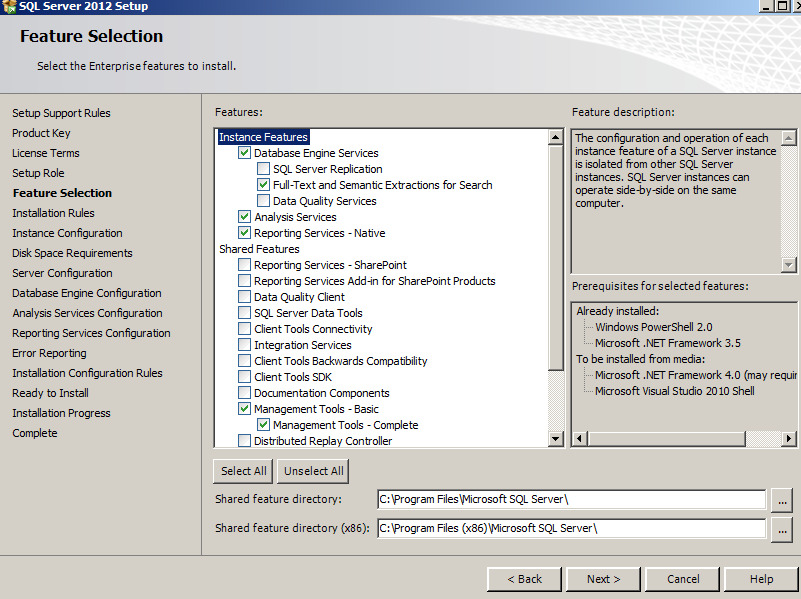The height and width of the screenshot is (599, 801).
Task: Enable the SQL Server Replication checkbox
Action: (x=263, y=169)
